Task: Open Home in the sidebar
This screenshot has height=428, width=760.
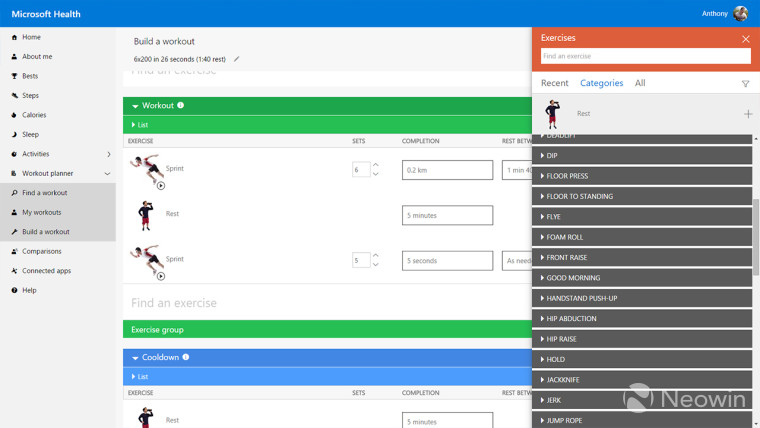Action: pos(31,37)
